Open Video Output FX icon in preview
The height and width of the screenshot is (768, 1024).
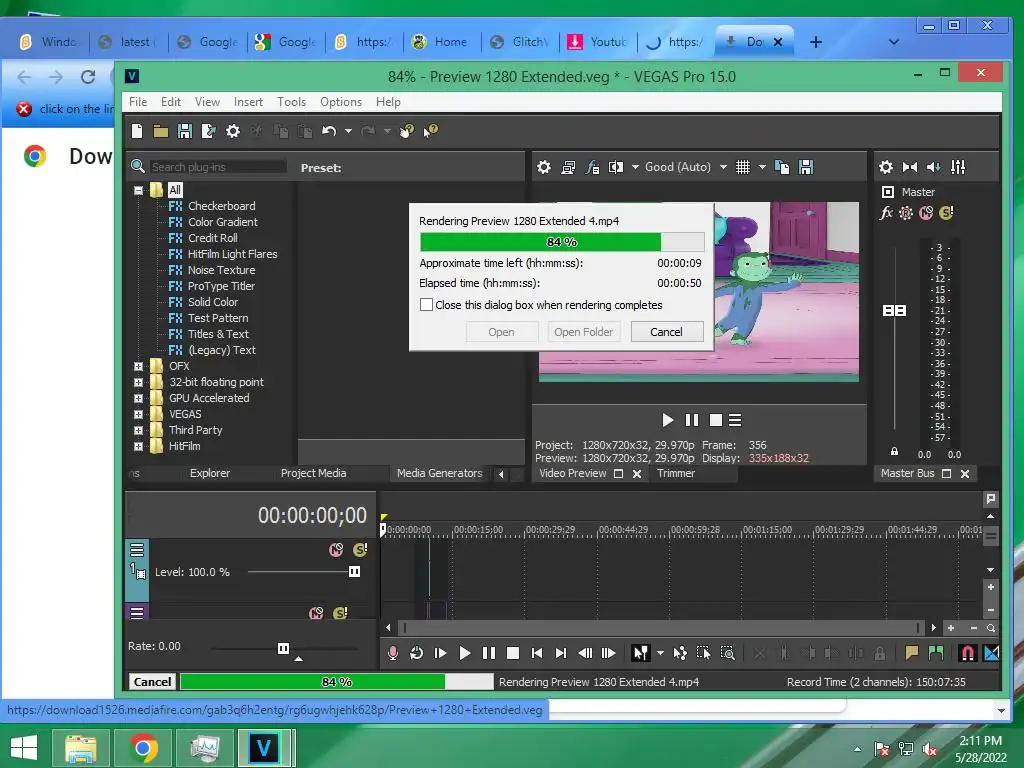coord(592,167)
